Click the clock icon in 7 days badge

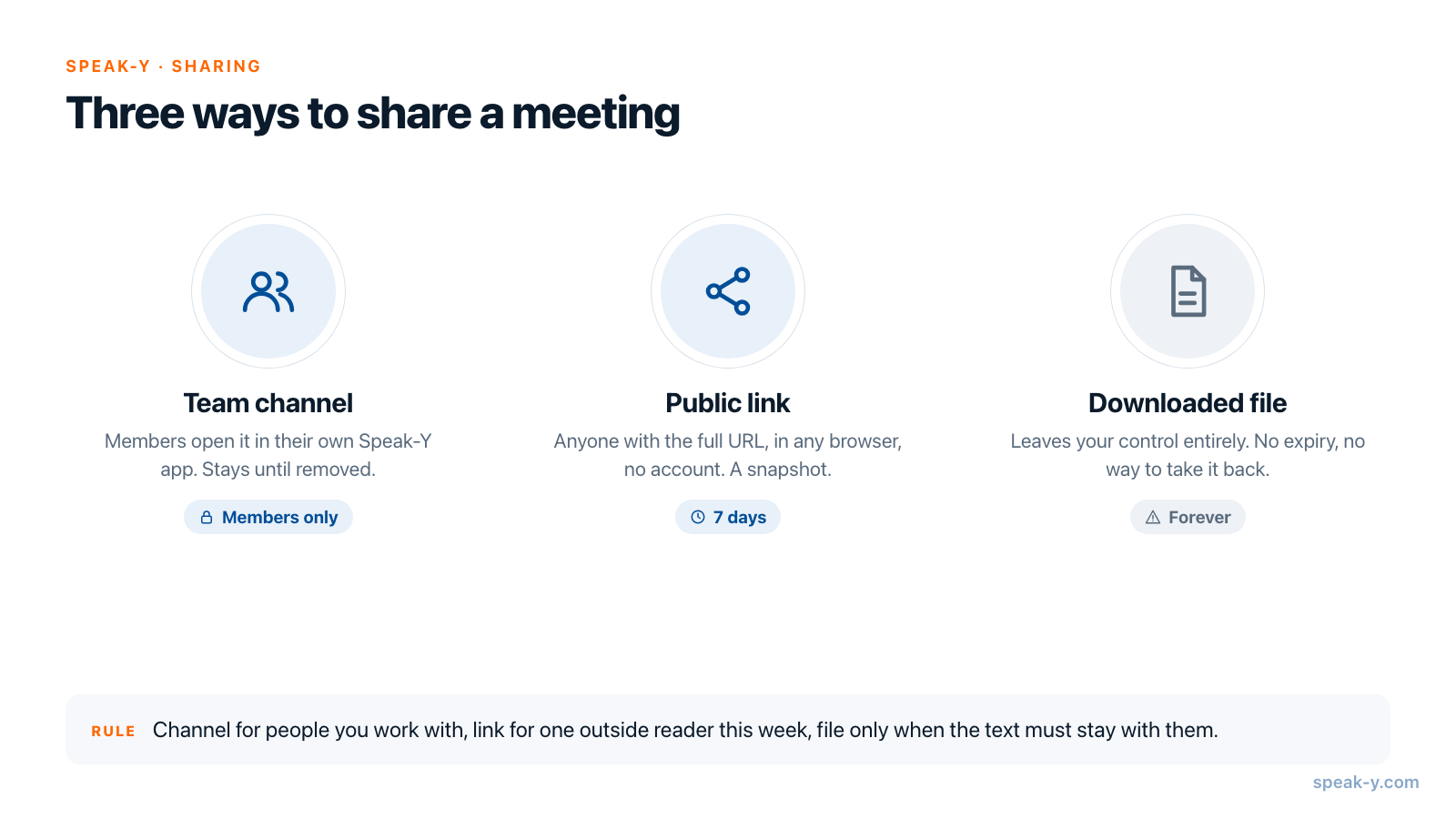pos(698,517)
